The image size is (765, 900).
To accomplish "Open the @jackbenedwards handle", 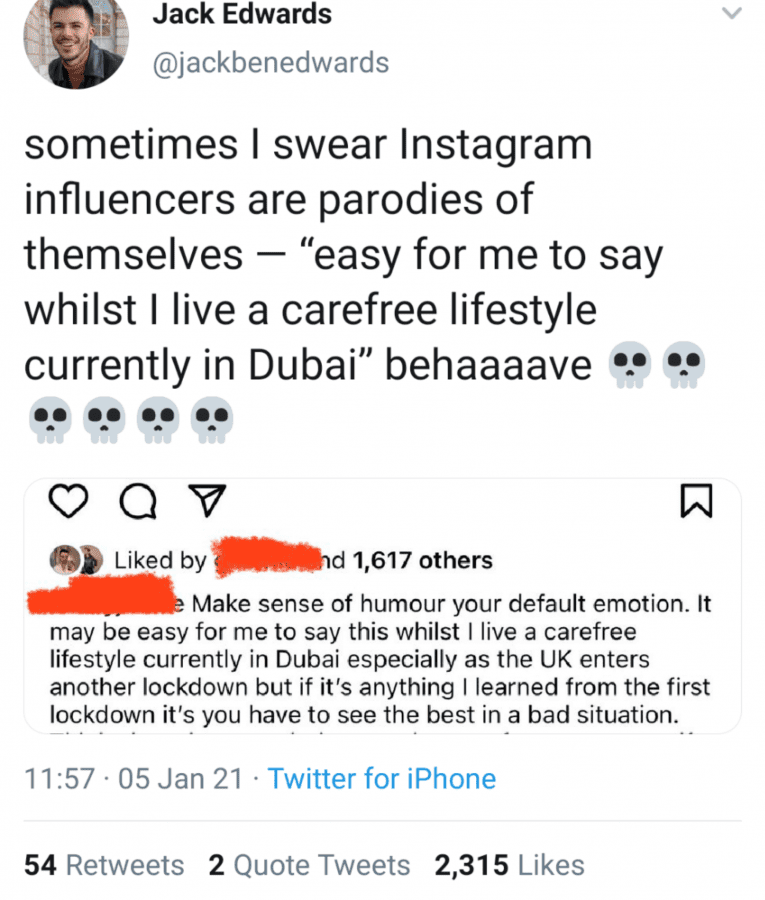I will tap(270, 63).
